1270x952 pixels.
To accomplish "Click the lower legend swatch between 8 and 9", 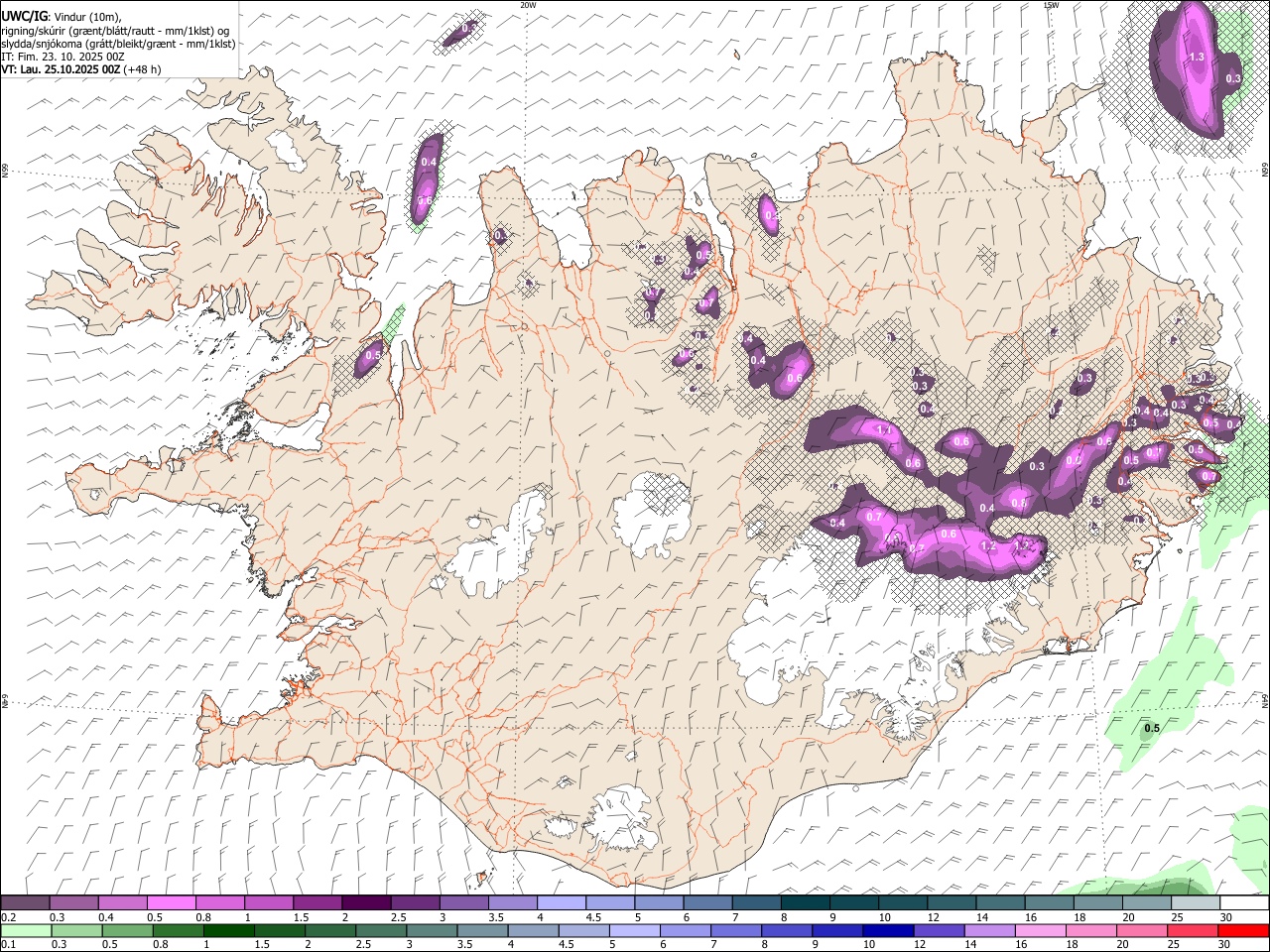I will click(x=788, y=931).
